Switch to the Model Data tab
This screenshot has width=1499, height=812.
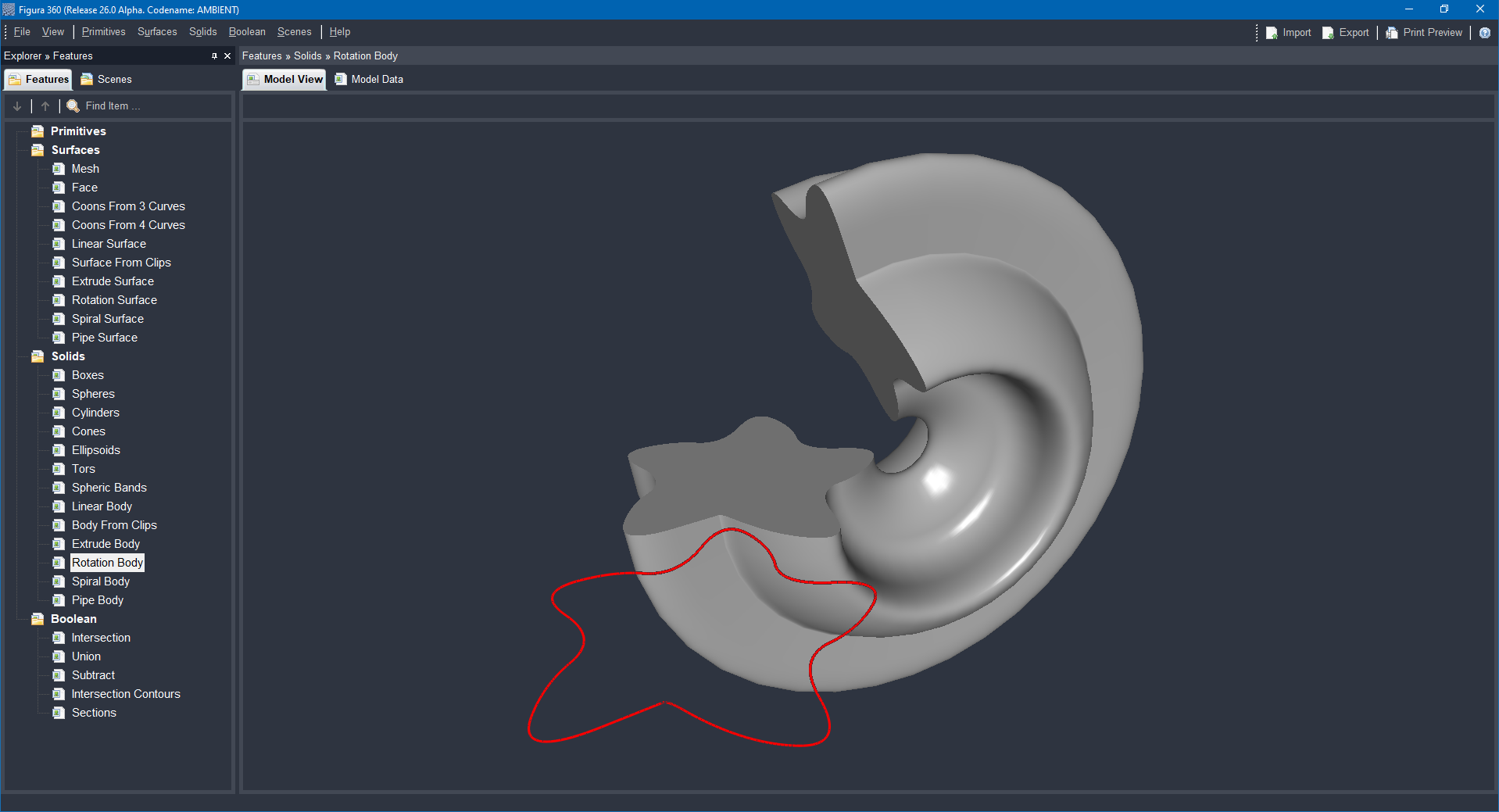point(369,80)
